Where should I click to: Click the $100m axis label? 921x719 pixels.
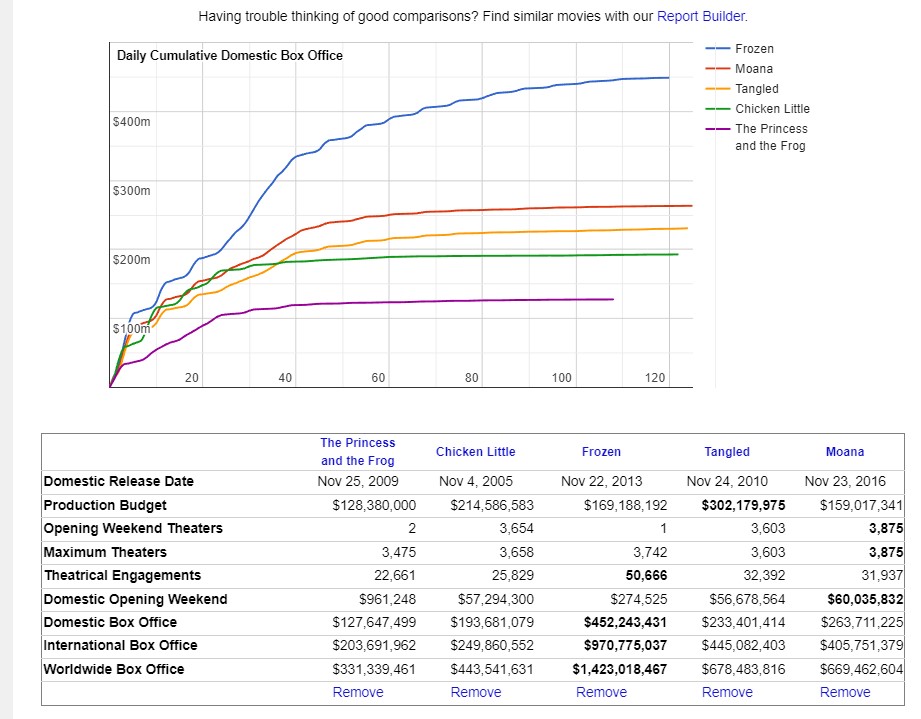click(x=132, y=328)
